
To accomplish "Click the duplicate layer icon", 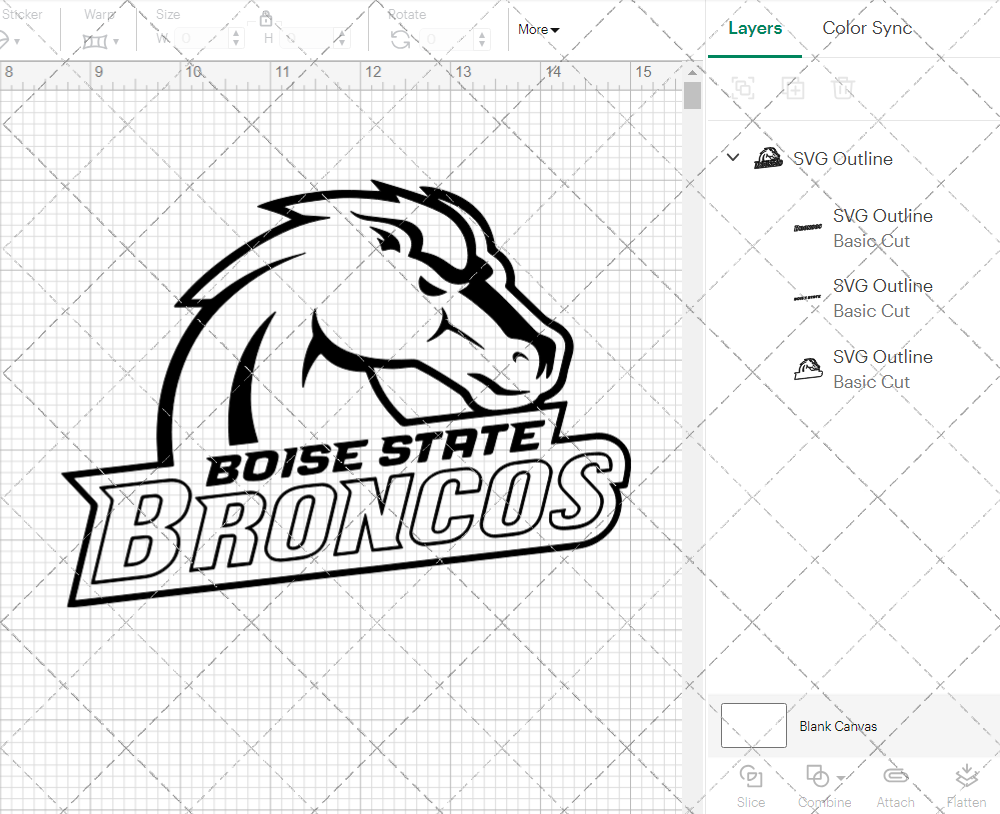I will [x=794, y=88].
